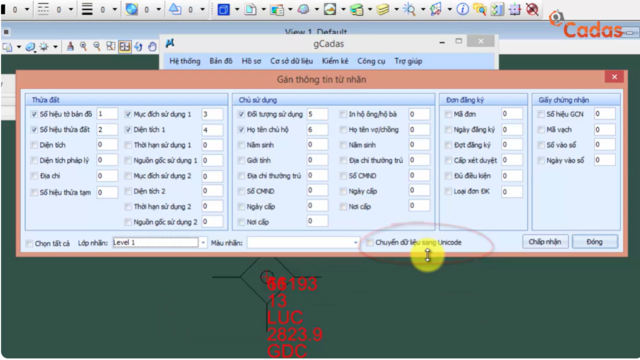Click the yellow layered sheets toolbar icon
640x360 pixels.
point(382,9)
